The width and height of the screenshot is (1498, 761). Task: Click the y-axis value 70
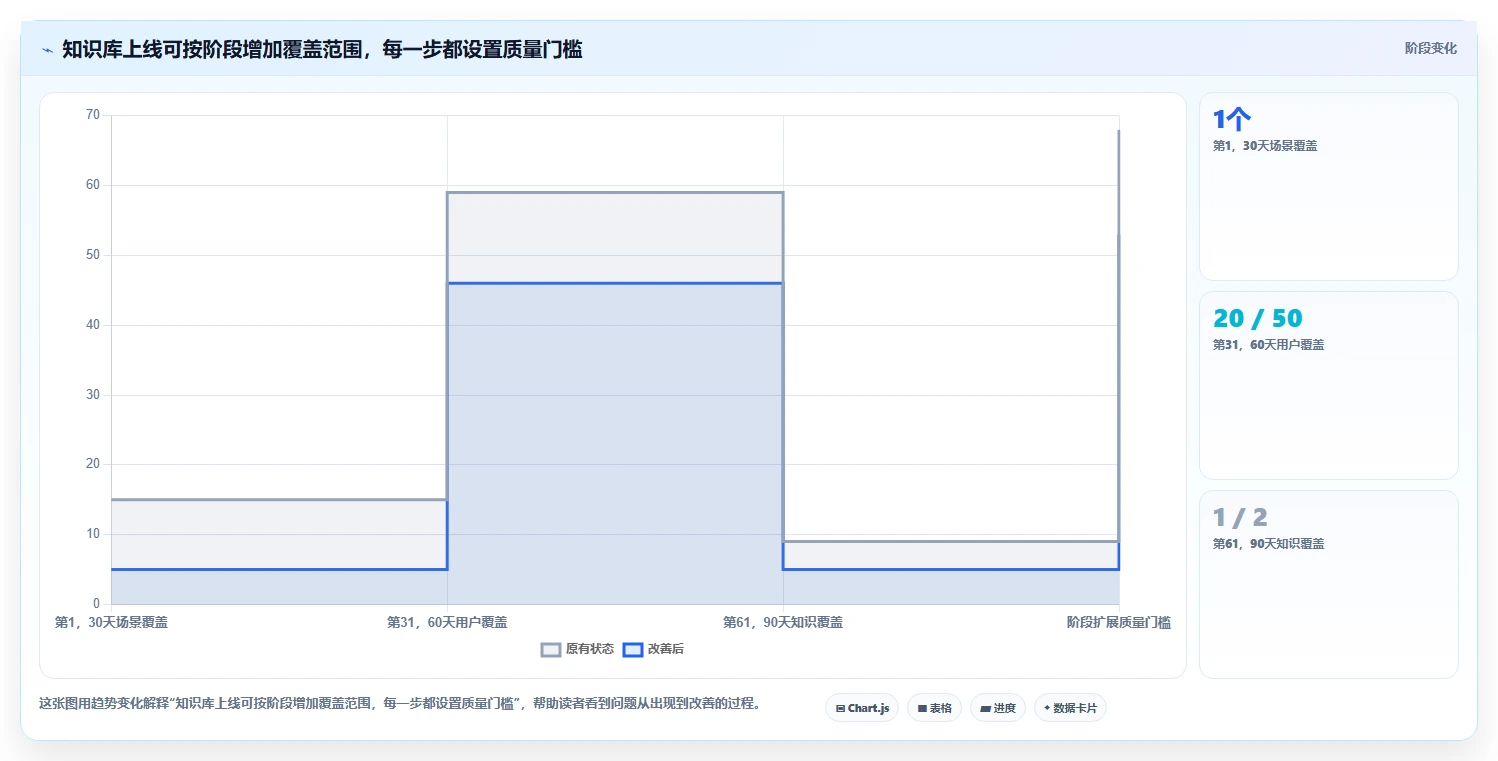93,115
